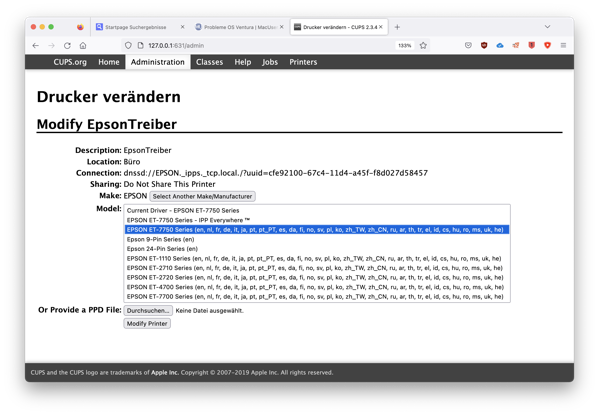This screenshot has width=599, height=415.
Task: Click the page icon in the URL bar
Action: click(141, 45)
